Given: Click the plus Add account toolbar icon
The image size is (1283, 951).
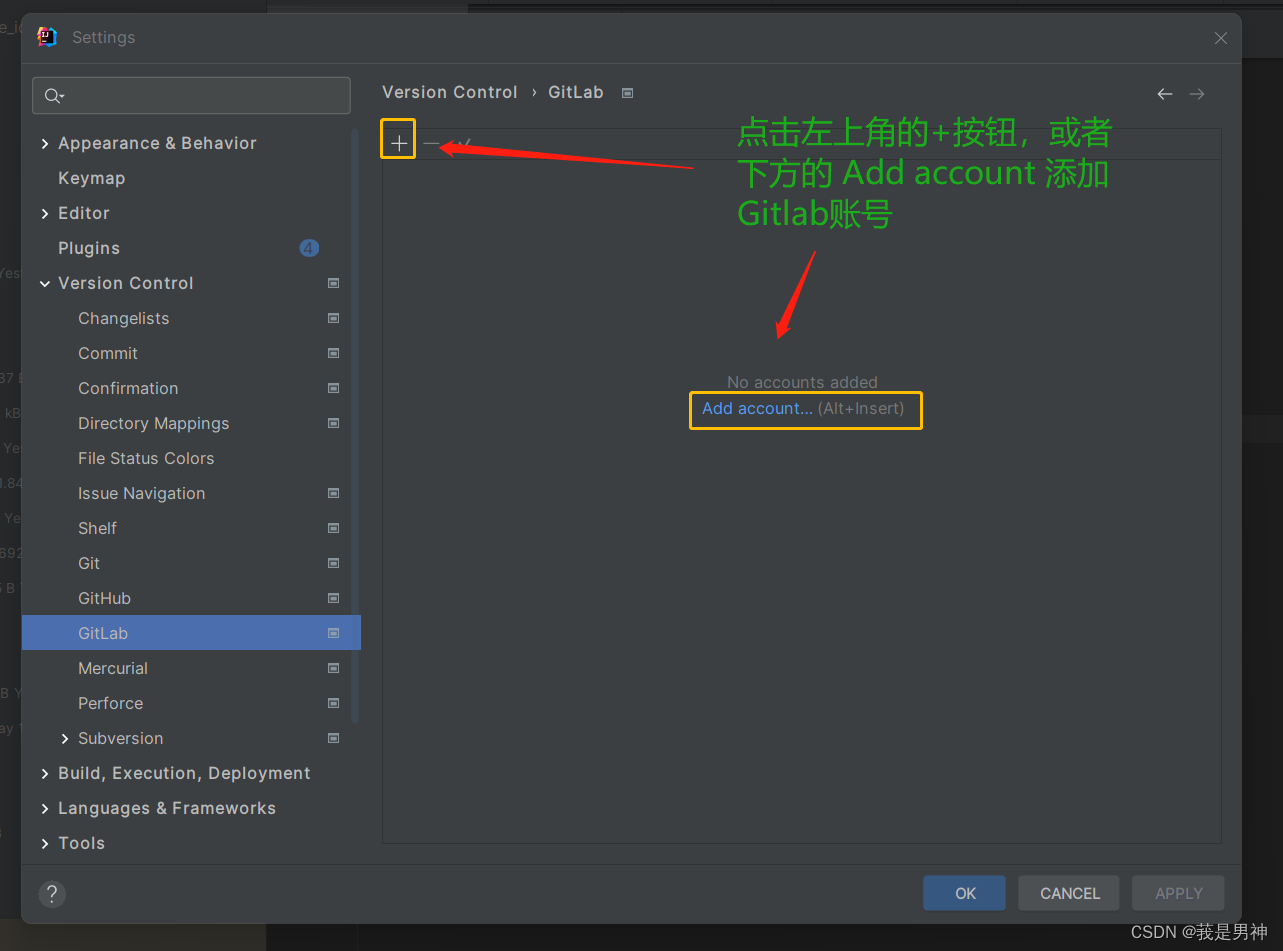Looking at the screenshot, I should pos(399,144).
